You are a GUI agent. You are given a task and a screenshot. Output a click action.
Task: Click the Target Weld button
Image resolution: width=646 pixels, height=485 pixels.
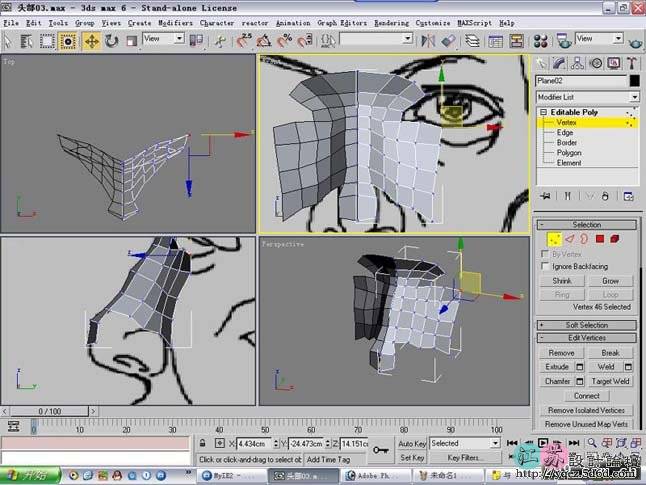click(x=610, y=381)
